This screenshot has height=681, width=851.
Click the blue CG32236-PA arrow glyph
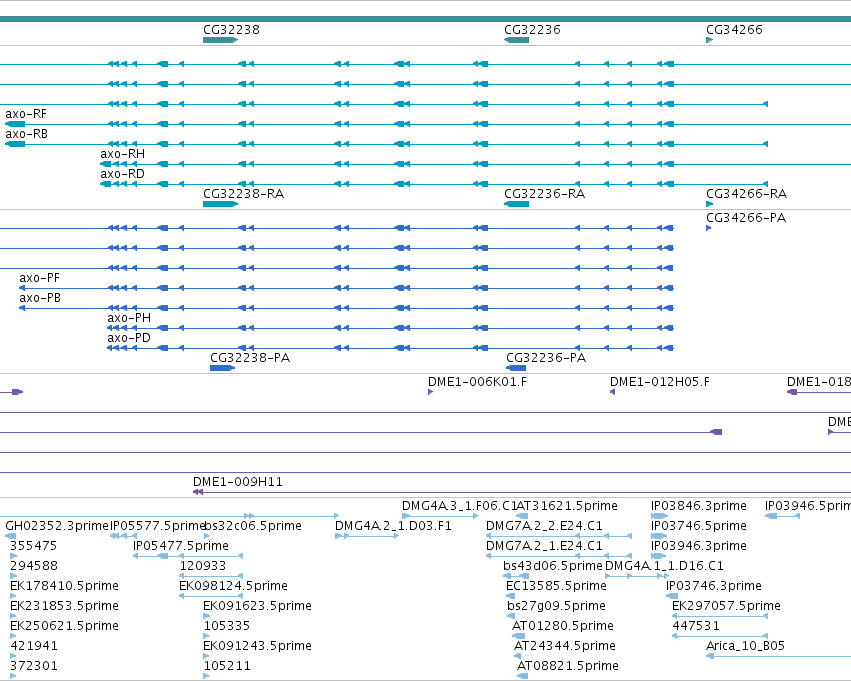[516, 368]
